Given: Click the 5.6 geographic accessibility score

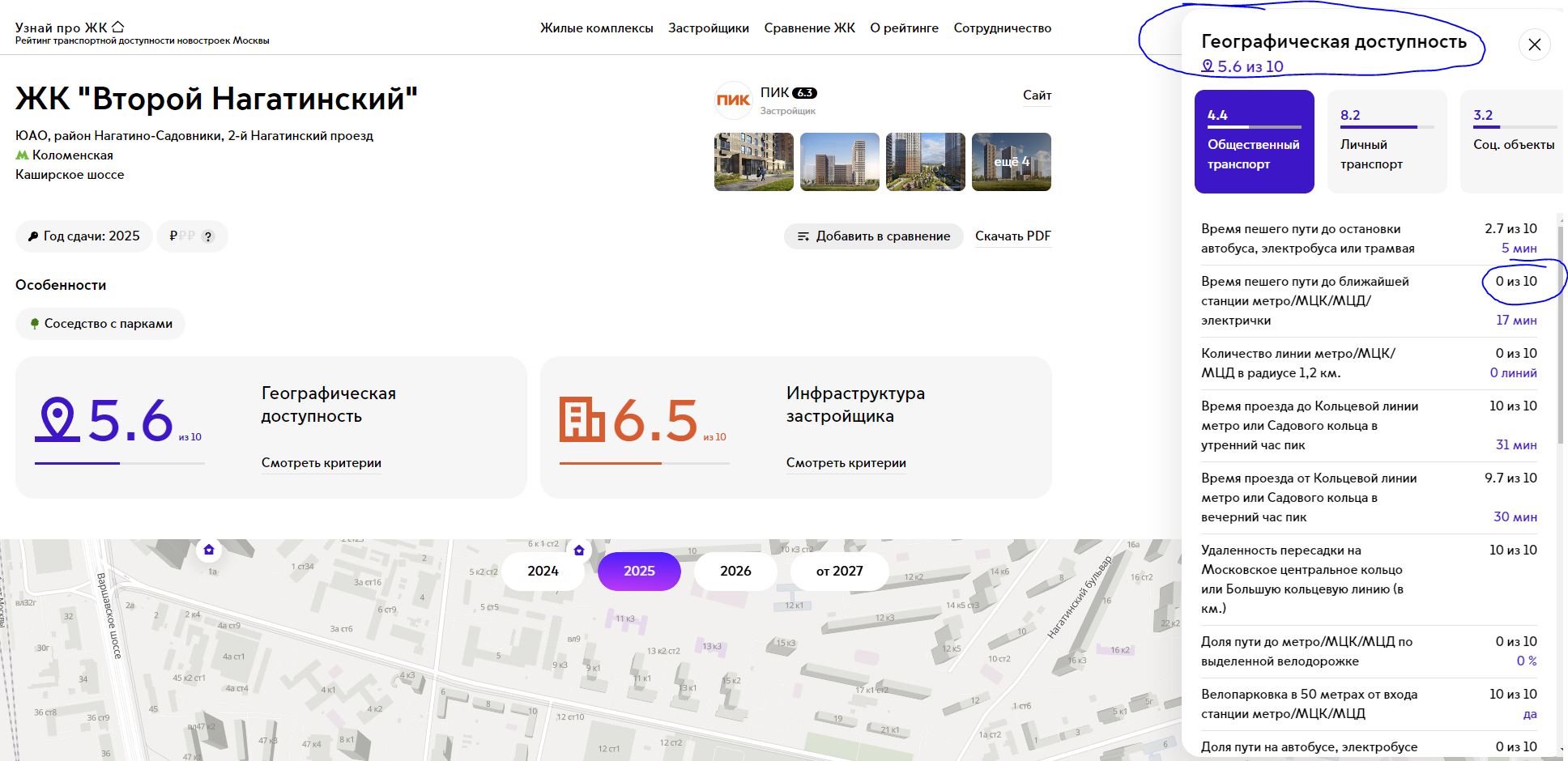Looking at the screenshot, I should 130,420.
